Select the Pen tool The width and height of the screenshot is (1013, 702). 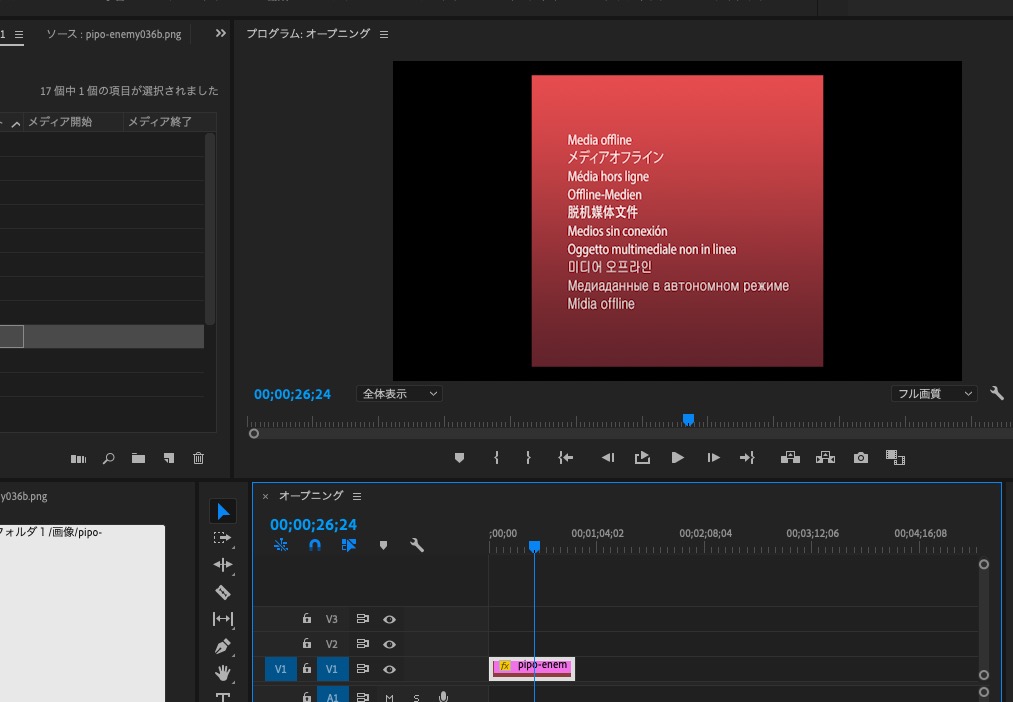click(223, 646)
